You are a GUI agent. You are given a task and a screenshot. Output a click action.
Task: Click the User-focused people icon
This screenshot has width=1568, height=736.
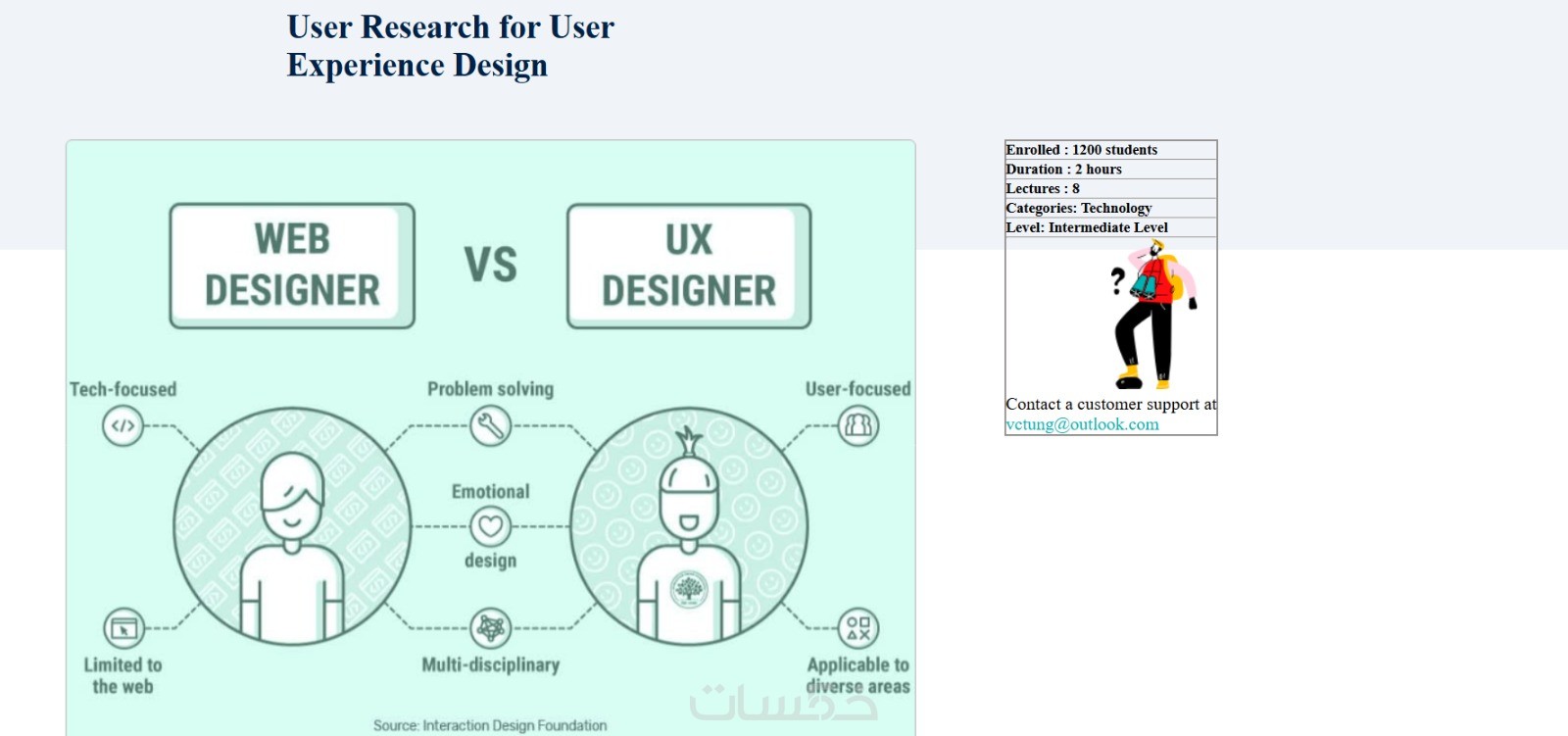pos(858,426)
